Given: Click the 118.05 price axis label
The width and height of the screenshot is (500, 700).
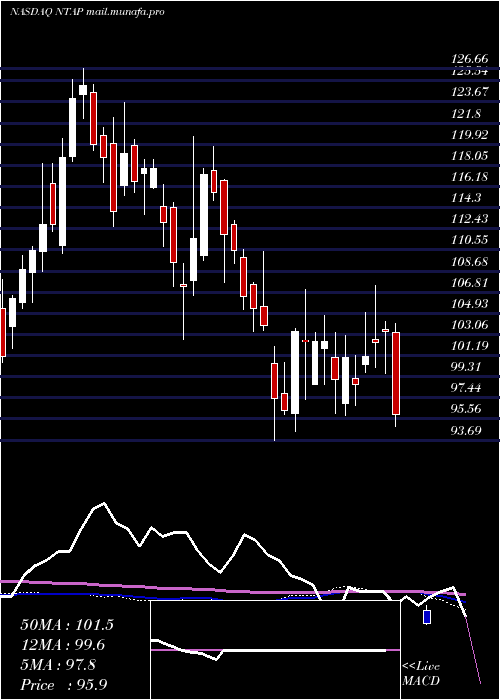Looking at the screenshot, I should pos(470,156).
